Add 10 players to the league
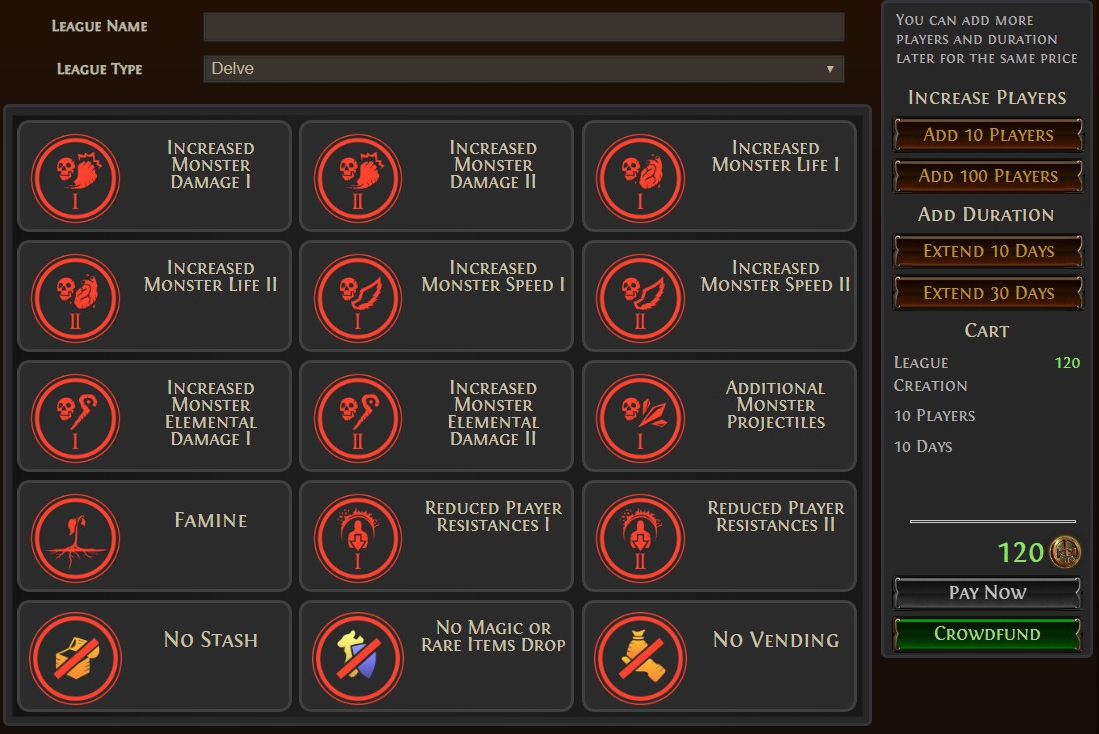 click(988, 135)
